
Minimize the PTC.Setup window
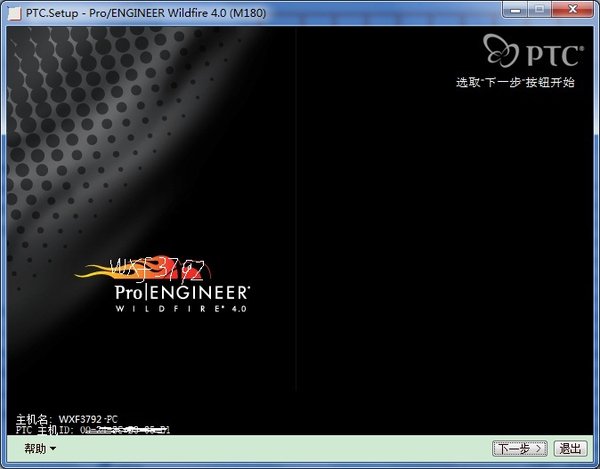click(515, 10)
